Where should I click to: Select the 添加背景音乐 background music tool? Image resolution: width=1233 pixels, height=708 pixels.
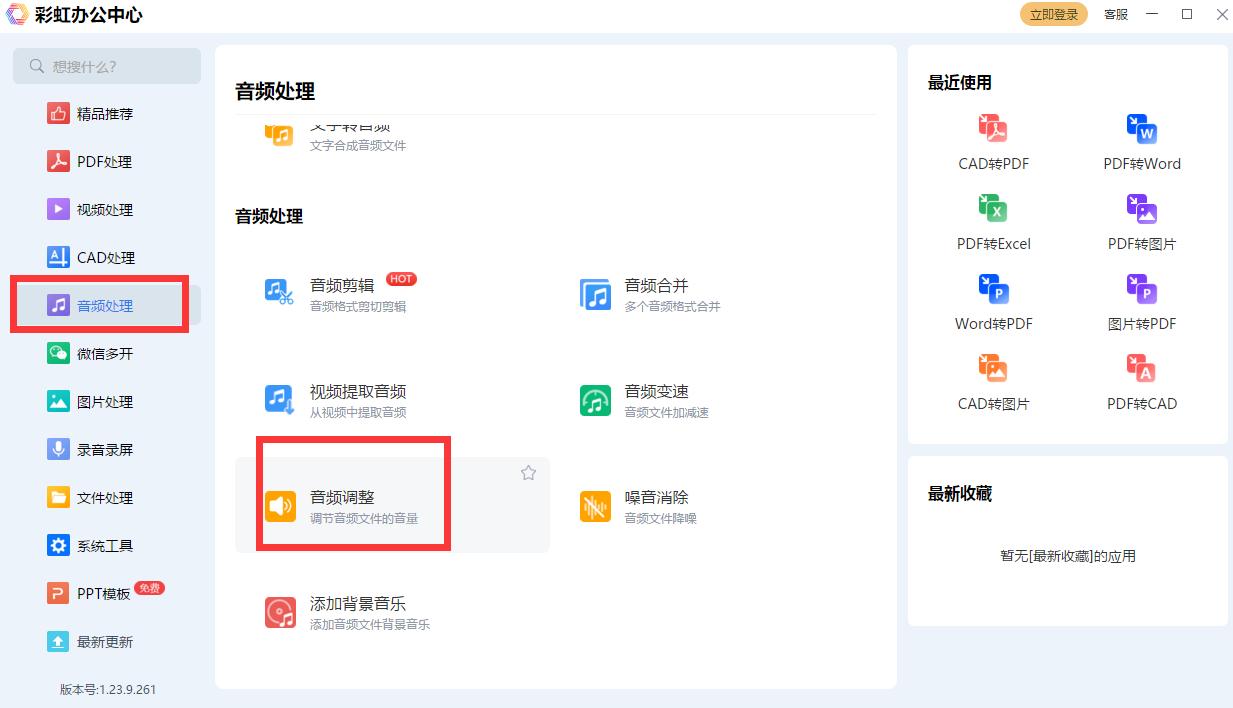pyautogui.click(x=355, y=613)
